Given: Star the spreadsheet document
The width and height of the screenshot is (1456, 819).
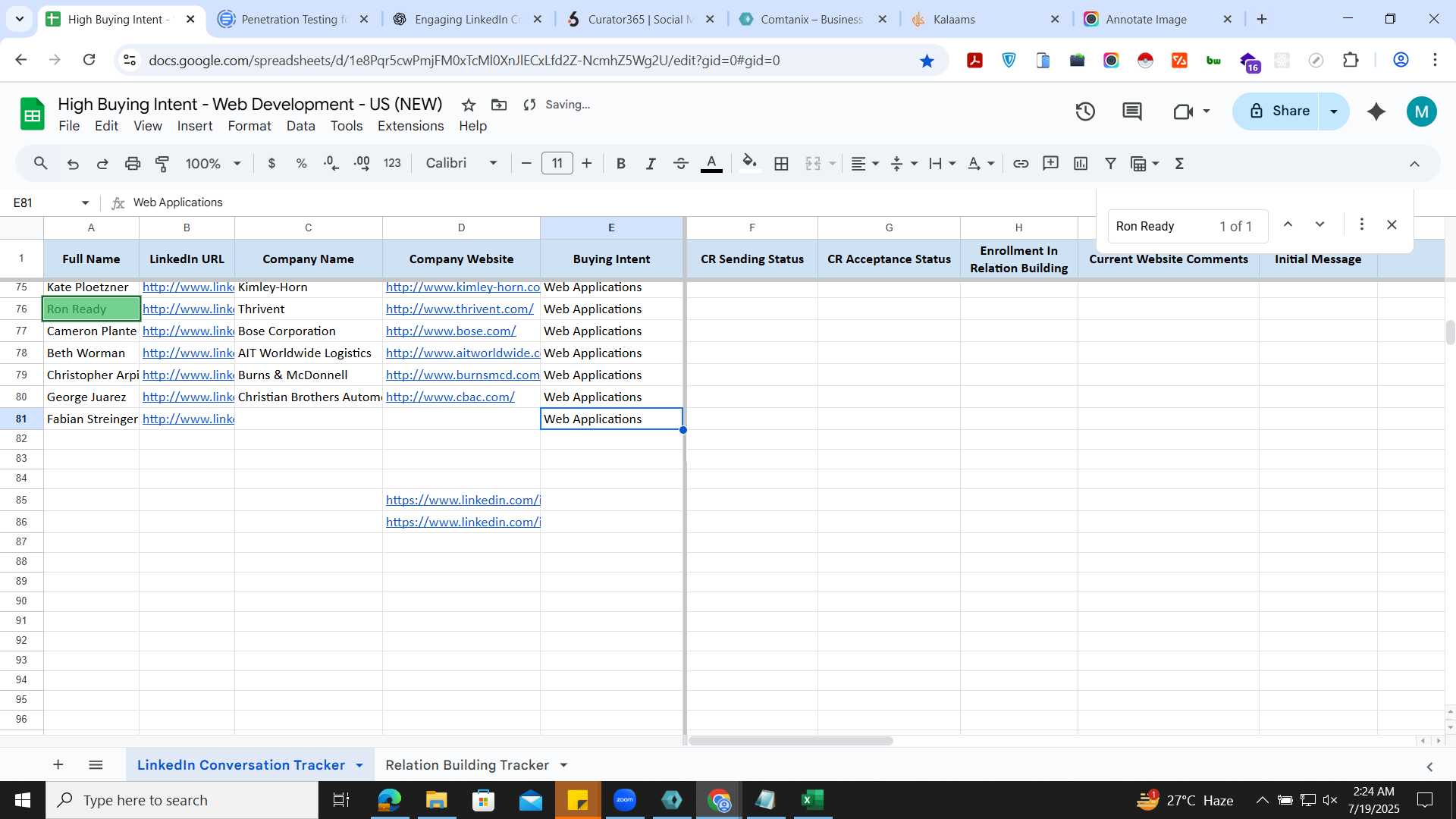Looking at the screenshot, I should tap(469, 105).
